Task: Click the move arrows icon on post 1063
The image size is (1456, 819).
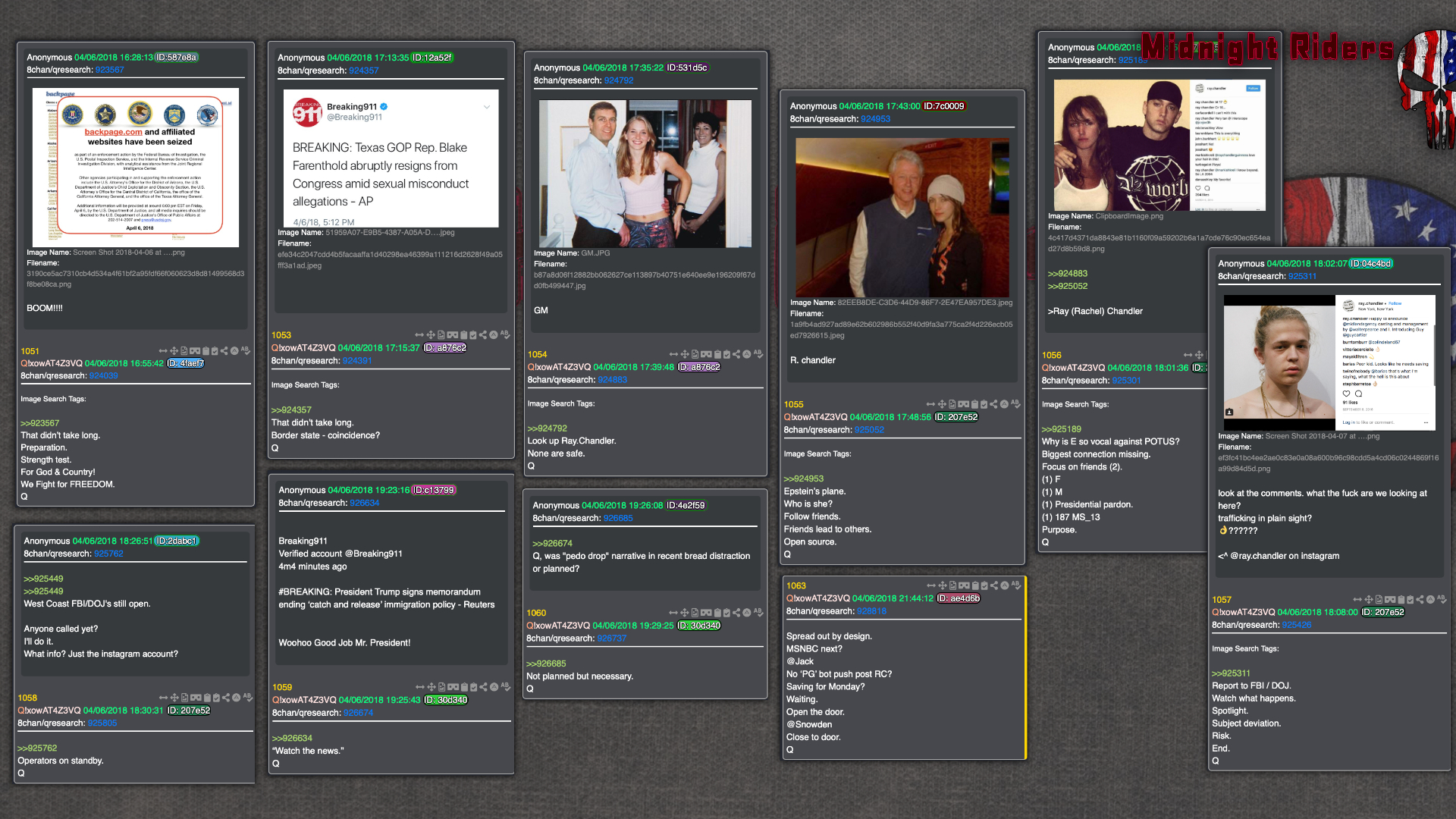Action: coord(943,585)
